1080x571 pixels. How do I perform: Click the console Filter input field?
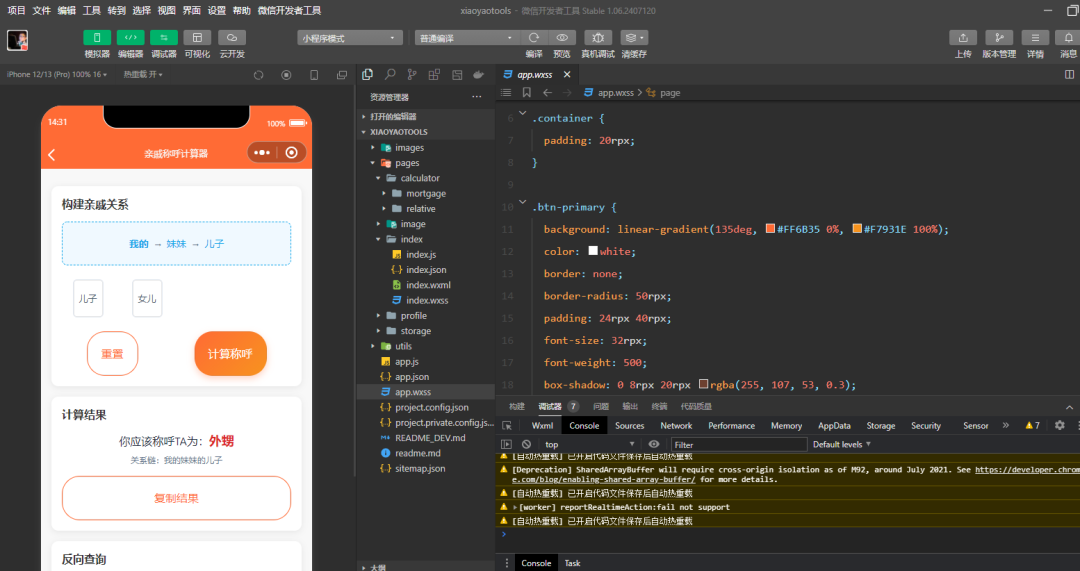(738, 445)
